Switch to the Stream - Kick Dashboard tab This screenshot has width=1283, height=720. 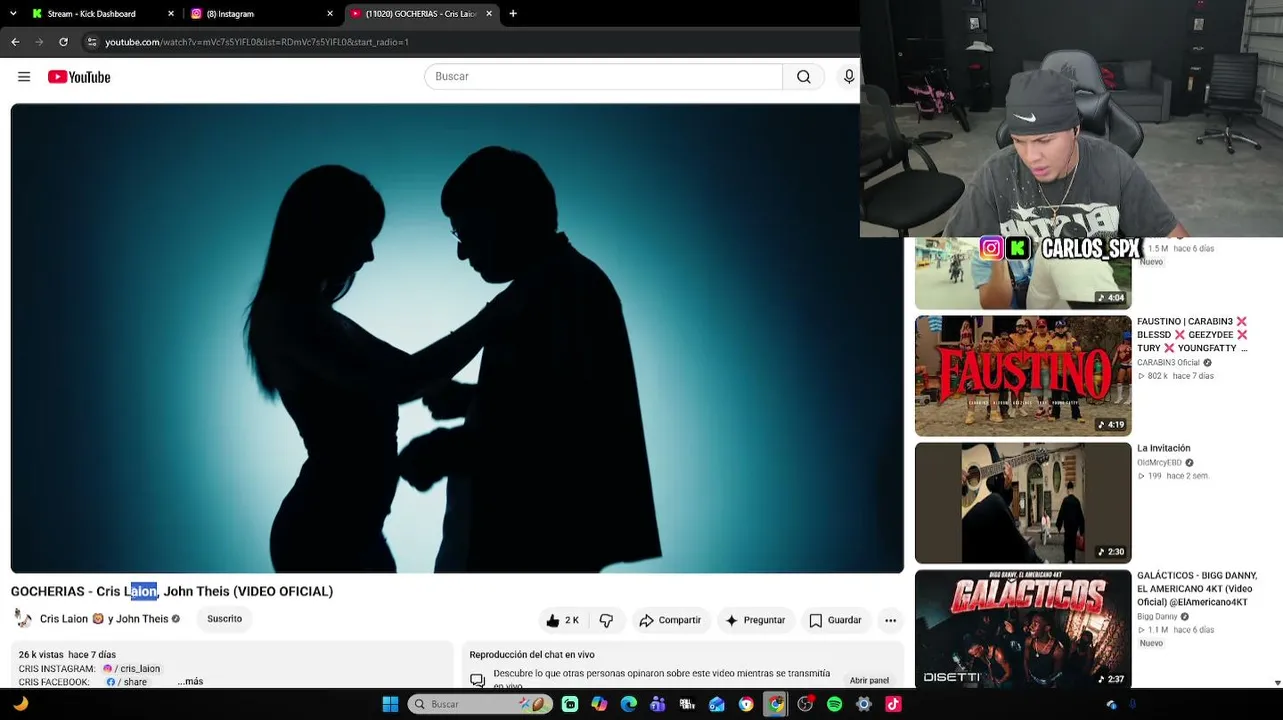(x=103, y=14)
